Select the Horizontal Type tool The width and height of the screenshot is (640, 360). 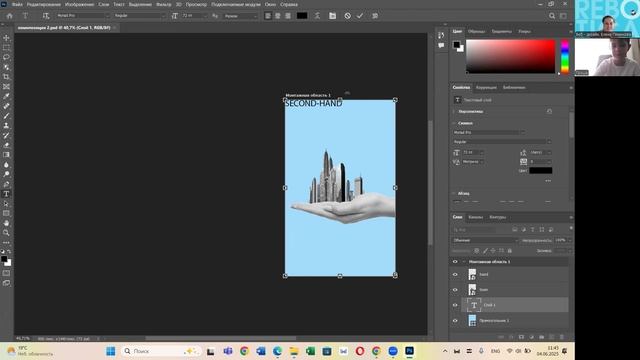[6, 194]
